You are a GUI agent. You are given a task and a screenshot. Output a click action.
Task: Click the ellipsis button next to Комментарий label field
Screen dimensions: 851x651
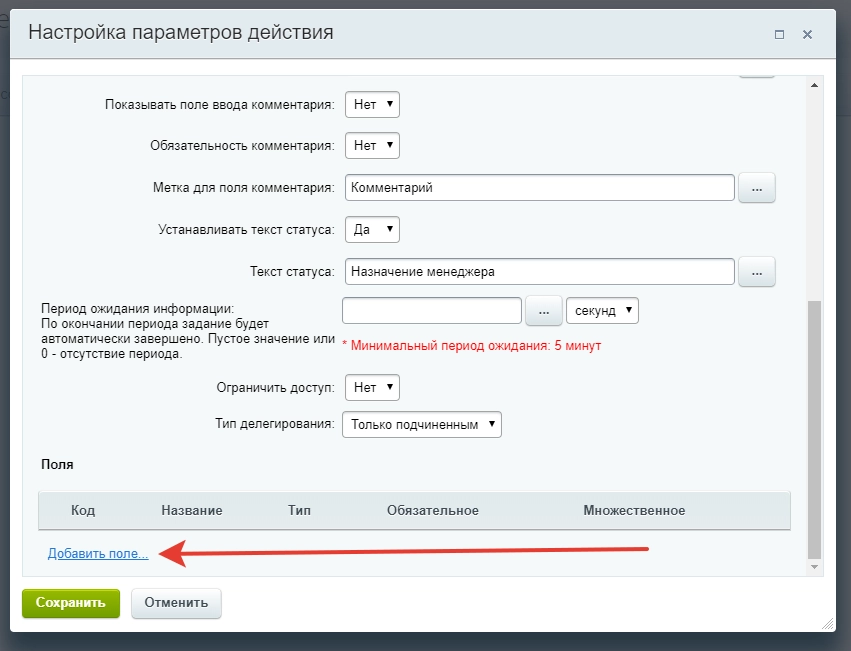tap(757, 187)
